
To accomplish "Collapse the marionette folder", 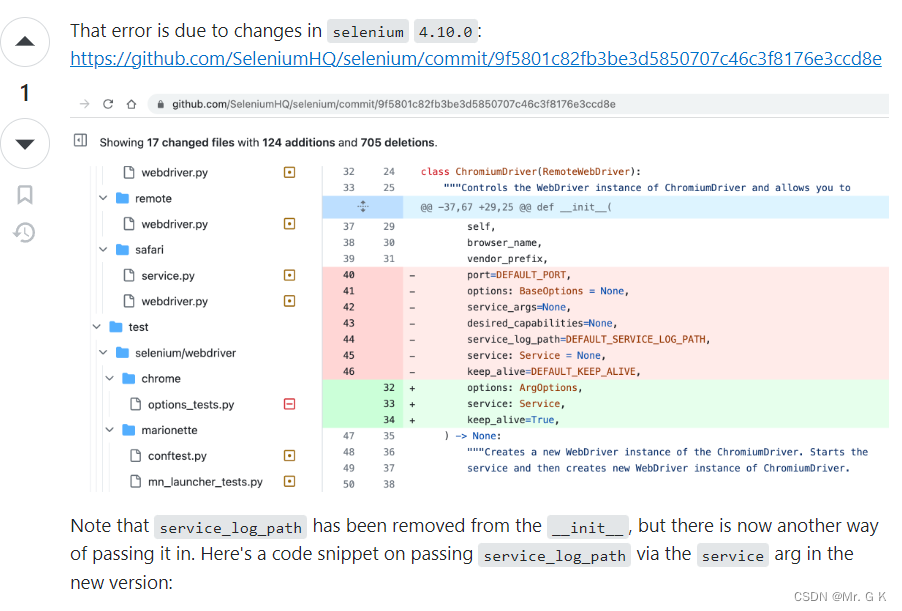I will coord(110,430).
